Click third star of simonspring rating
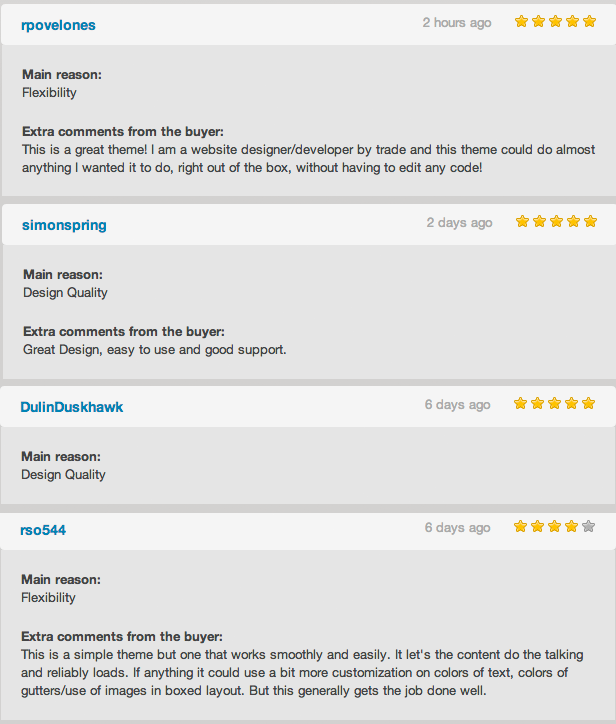Screen dimensions: 616x724 pyautogui.click(x=556, y=221)
